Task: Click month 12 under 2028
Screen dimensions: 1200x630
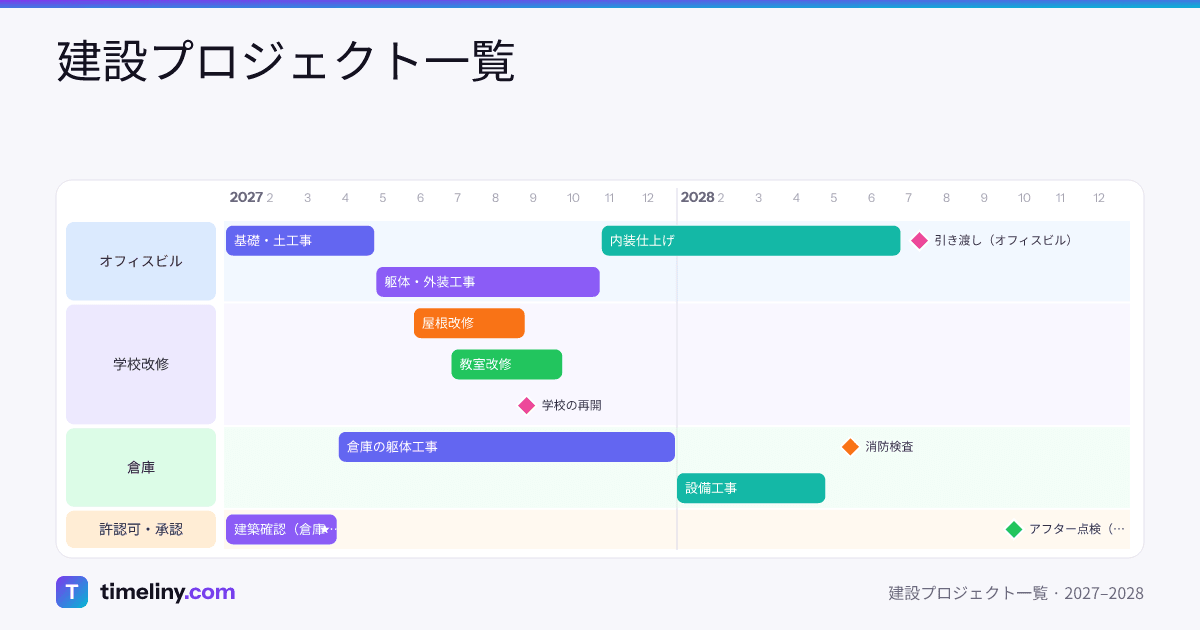Action: pyautogui.click(x=1099, y=198)
